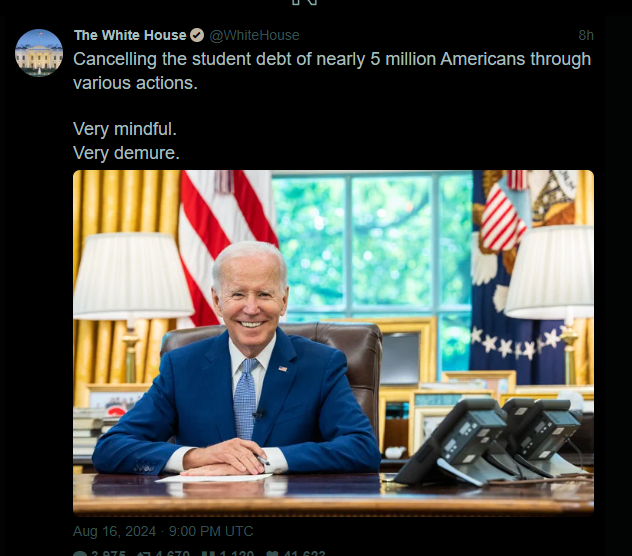Enlarge the Oval Office photo
This screenshot has height=556, width=632.
pyautogui.click(x=333, y=343)
